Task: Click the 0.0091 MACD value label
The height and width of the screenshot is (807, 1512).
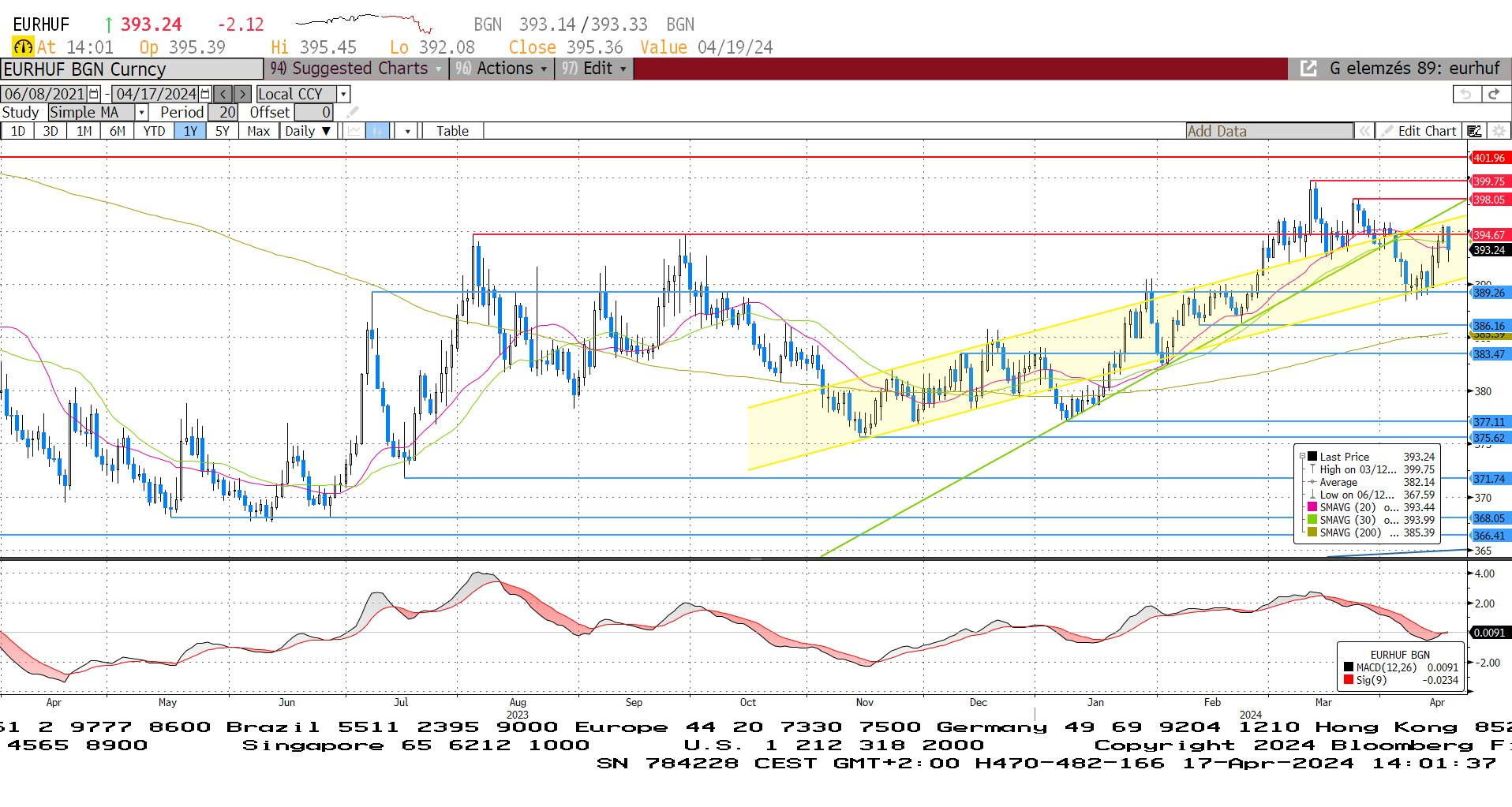Action: [x=1489, y=633]
